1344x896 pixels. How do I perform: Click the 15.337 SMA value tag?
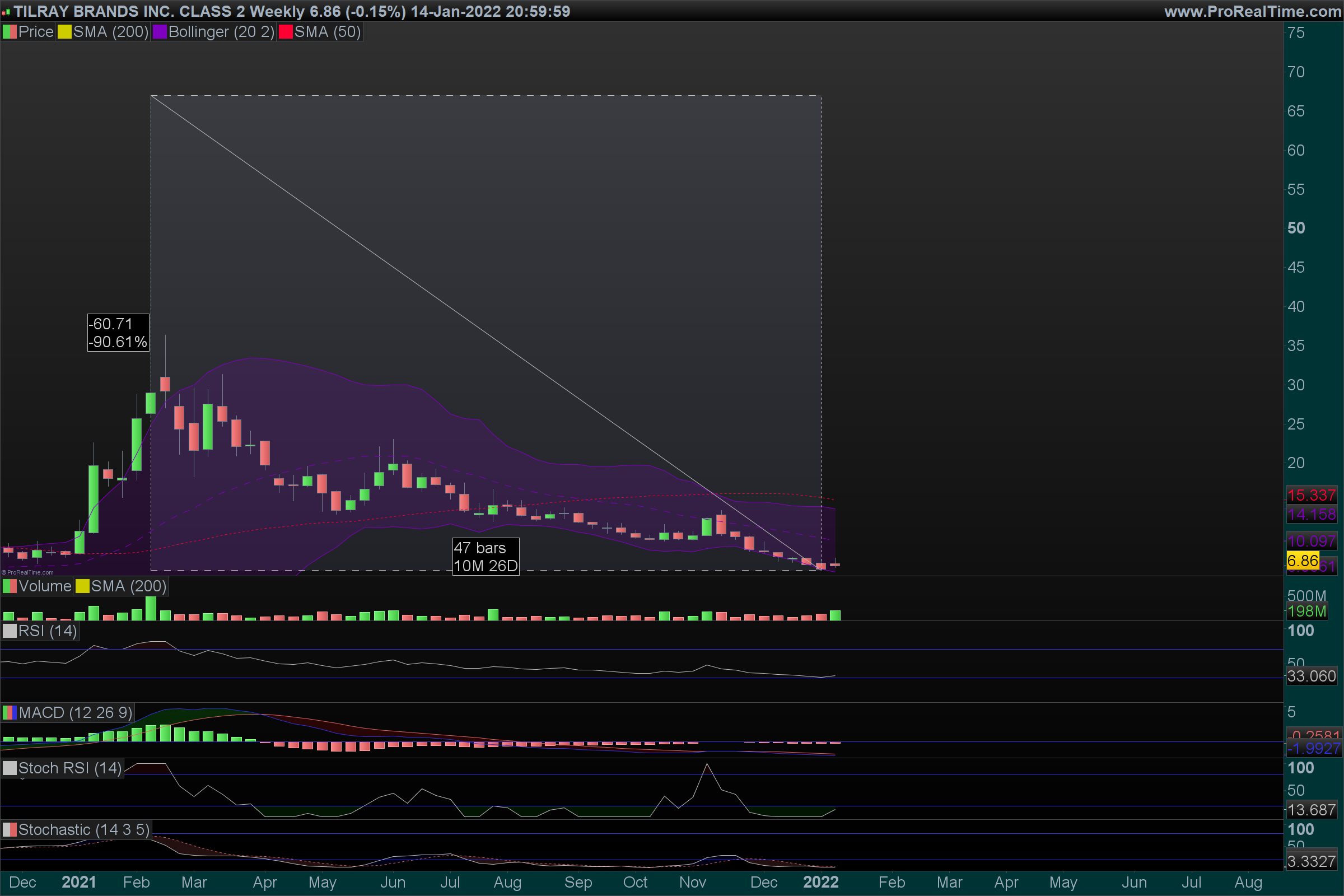[1312, 495]
